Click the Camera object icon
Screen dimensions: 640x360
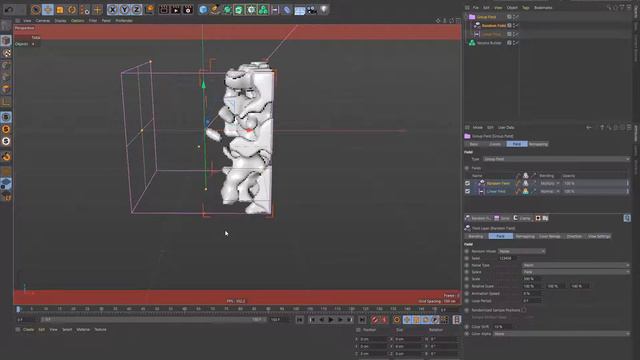[312, 10]
